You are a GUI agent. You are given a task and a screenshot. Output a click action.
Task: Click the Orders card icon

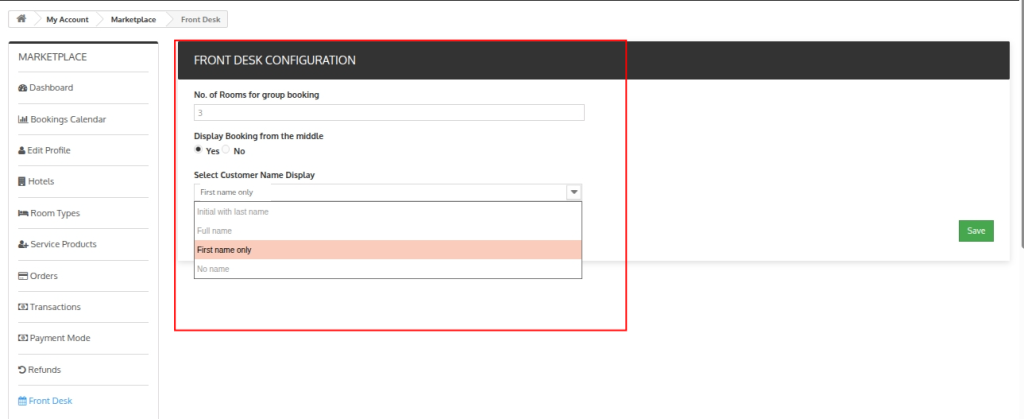click(24, 276)
